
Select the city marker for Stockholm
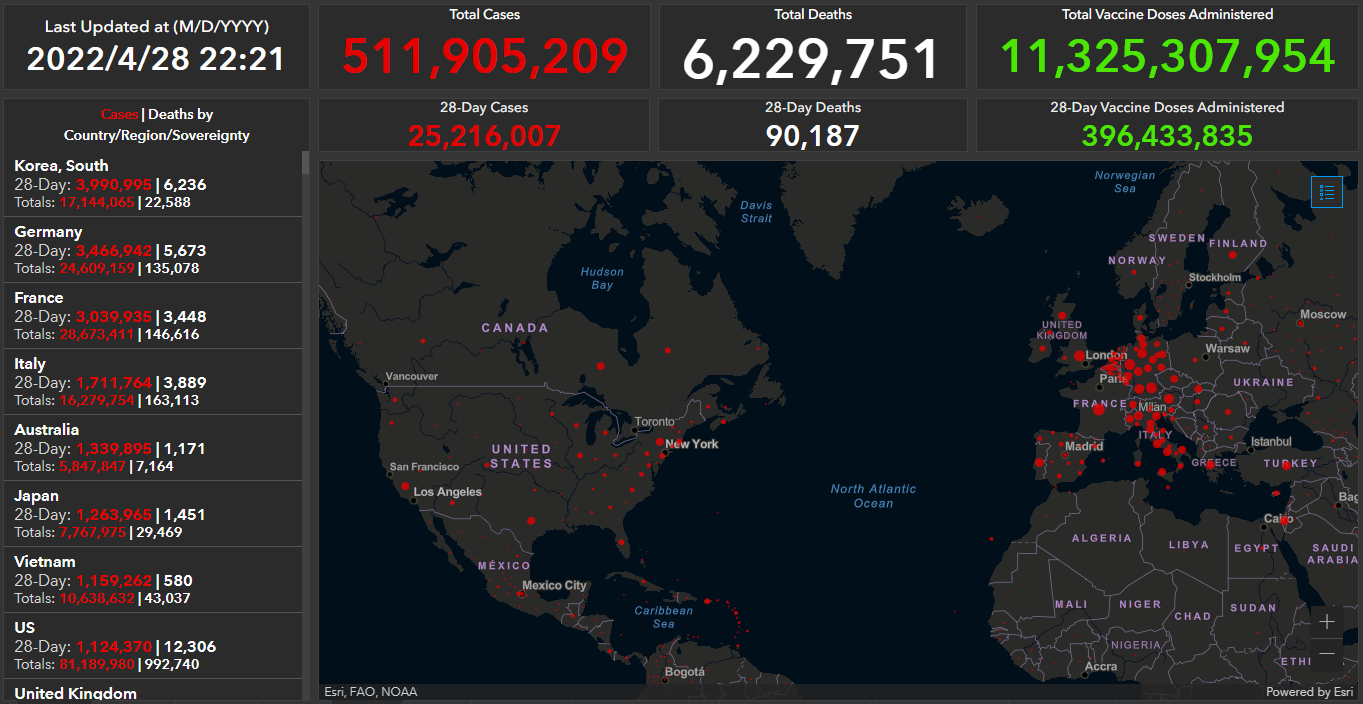click(x=1189, y=285)
